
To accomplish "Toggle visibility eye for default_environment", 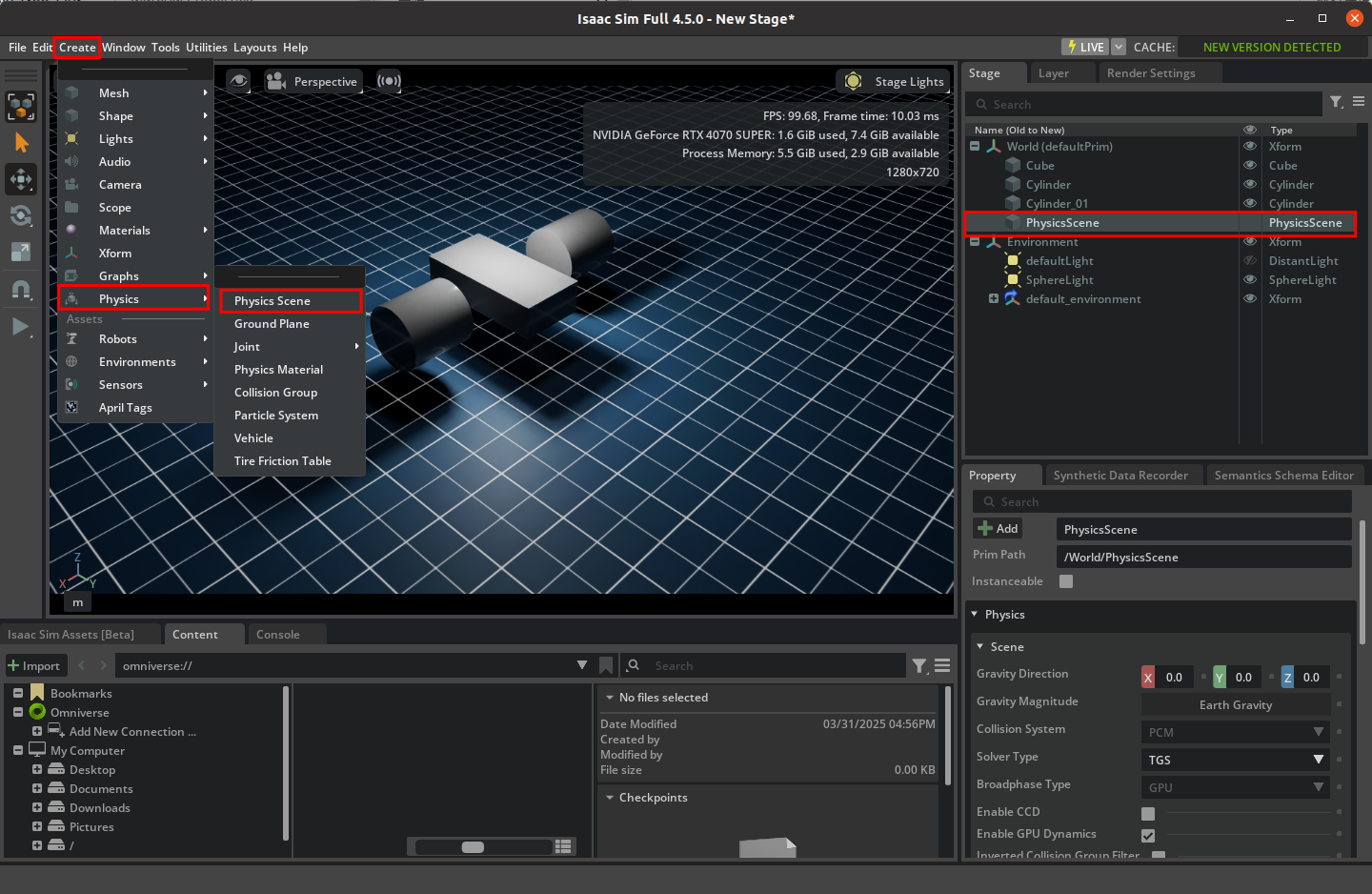I will coord(1250,298).
